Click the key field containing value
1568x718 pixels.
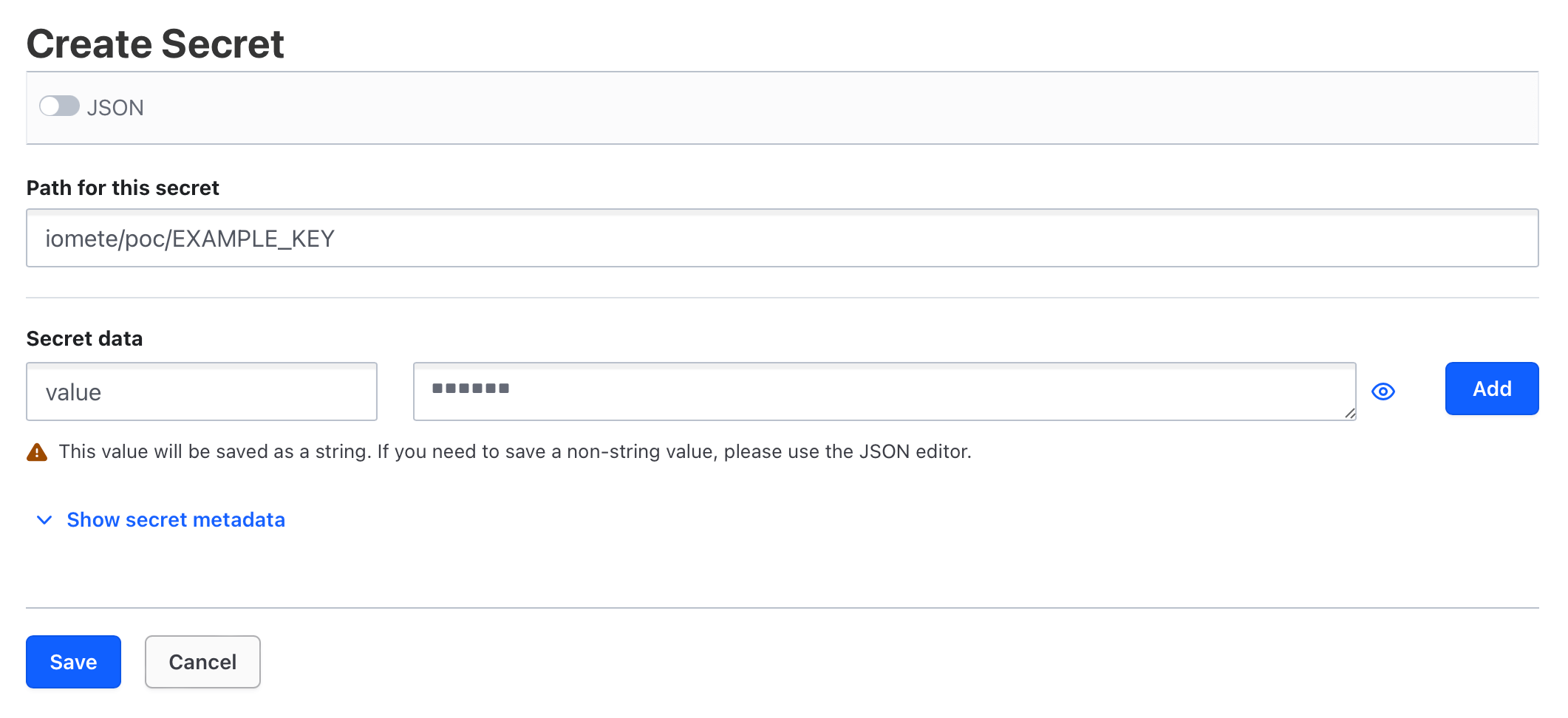pyautogui.click(x=202, y=392)
